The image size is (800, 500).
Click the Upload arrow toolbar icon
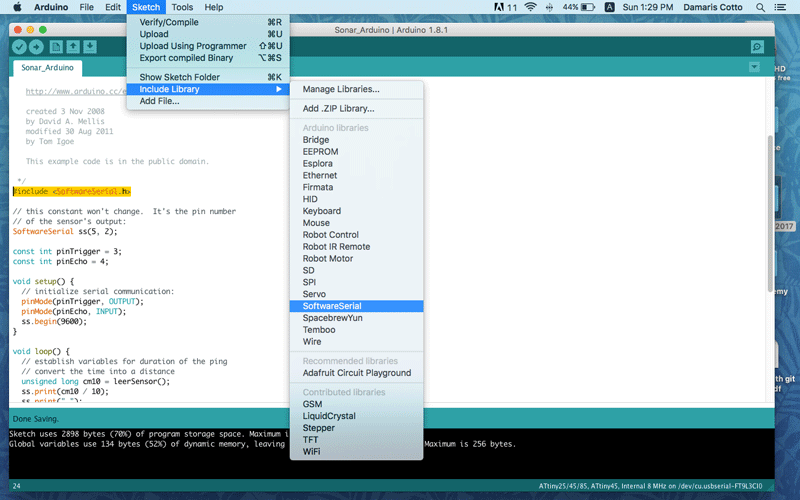[x=36, y=47]
